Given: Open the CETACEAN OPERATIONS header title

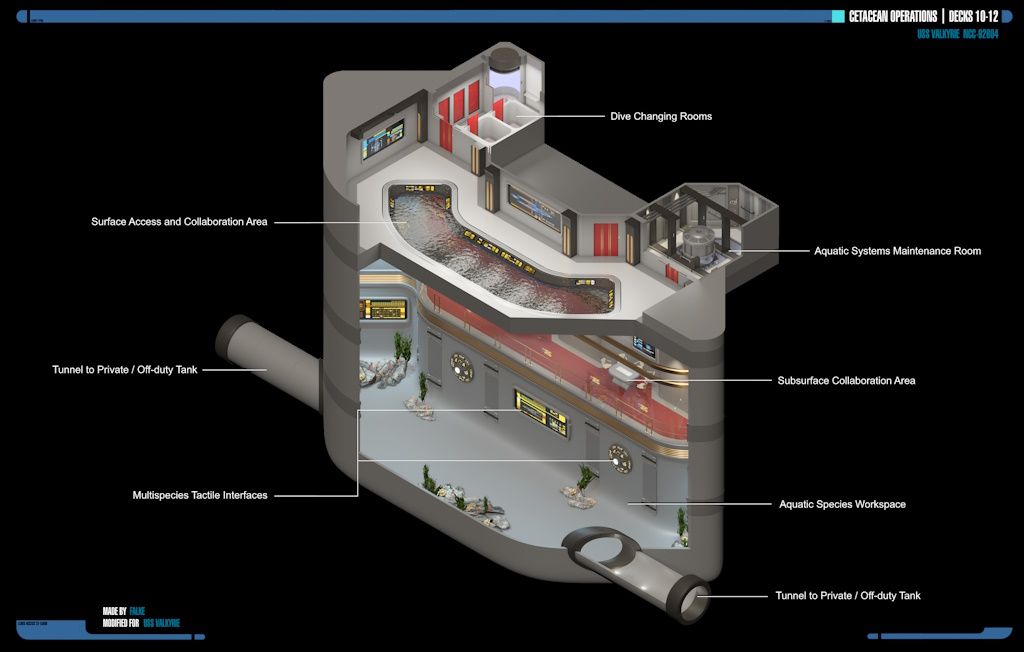Looking at the screenshot, I should [x=893, y=16].
